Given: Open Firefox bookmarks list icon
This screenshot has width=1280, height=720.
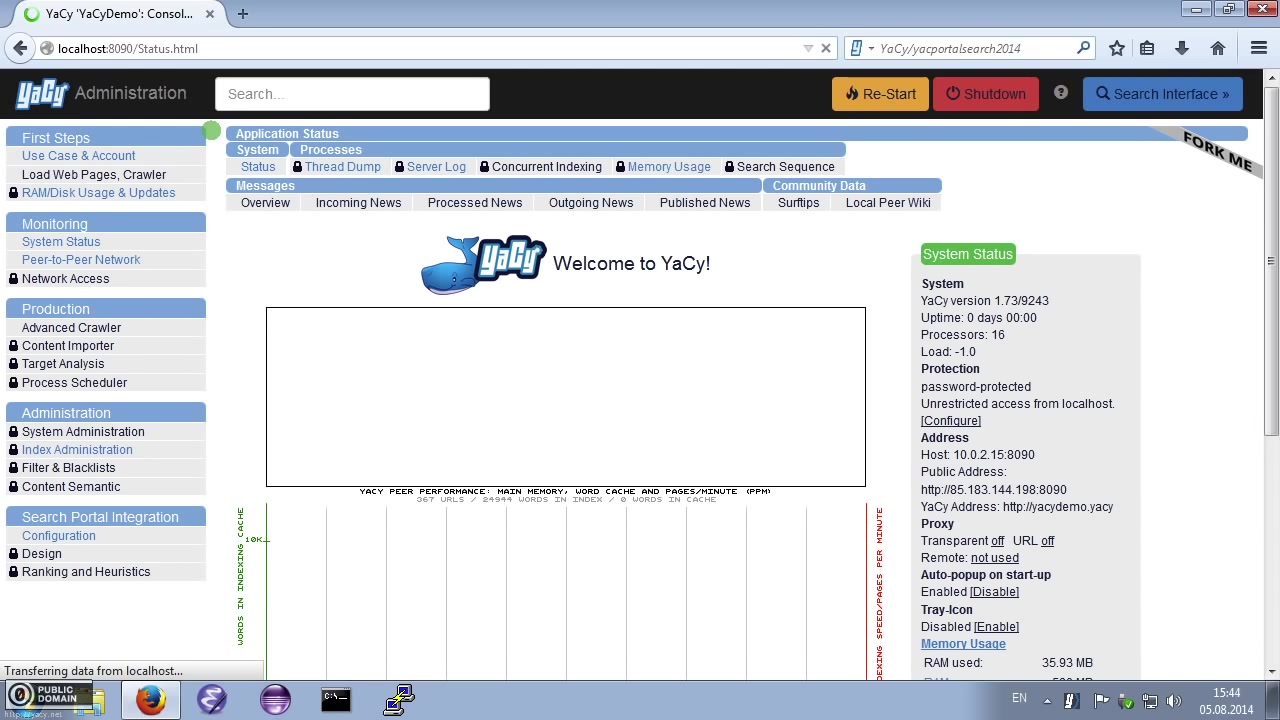Looking at the screenshot, I should 1147,48.
